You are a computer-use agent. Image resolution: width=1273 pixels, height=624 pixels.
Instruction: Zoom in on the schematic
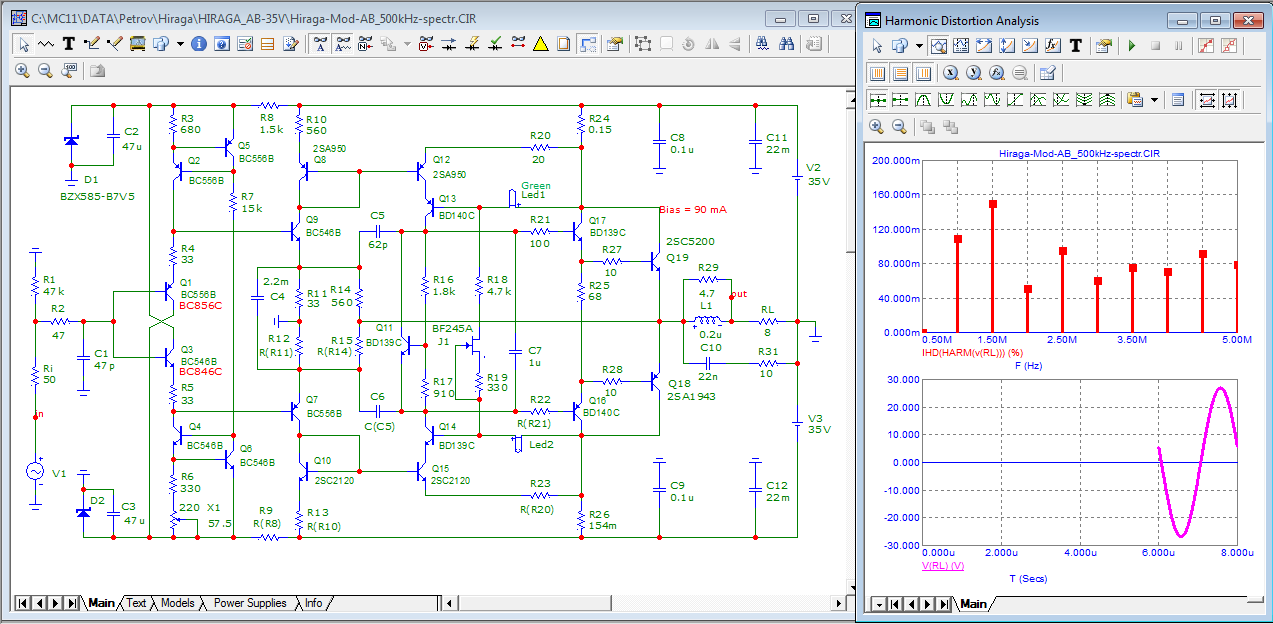coord(22,70)
